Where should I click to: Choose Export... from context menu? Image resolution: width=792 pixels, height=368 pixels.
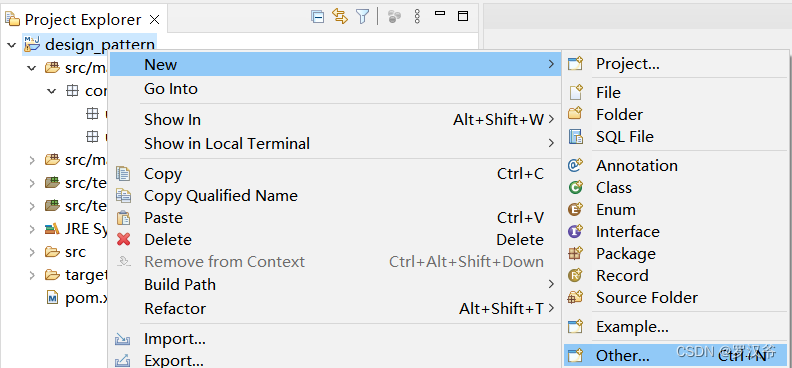click(x=335, y=360)
